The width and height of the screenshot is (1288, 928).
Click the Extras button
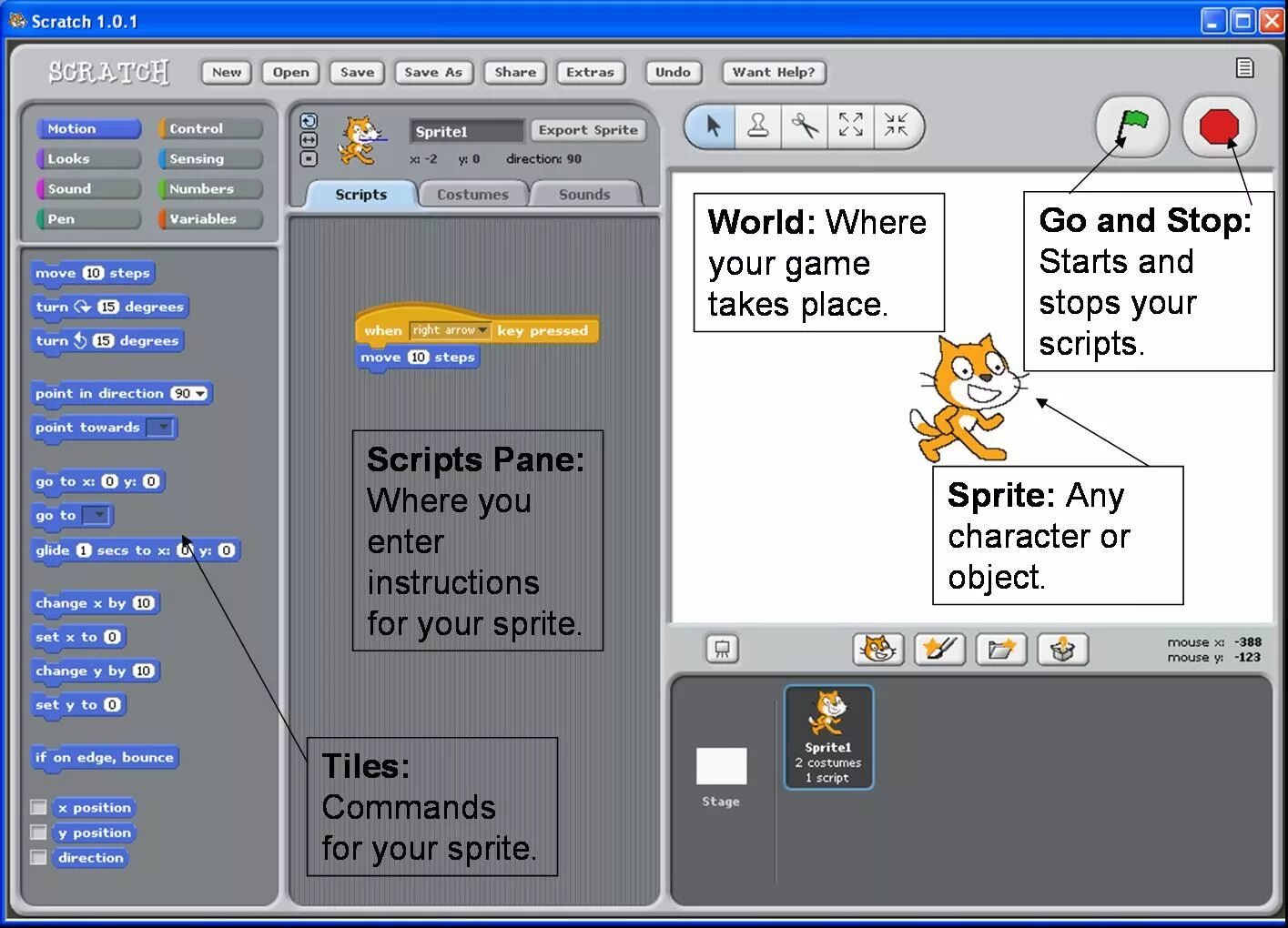[590, 72]
